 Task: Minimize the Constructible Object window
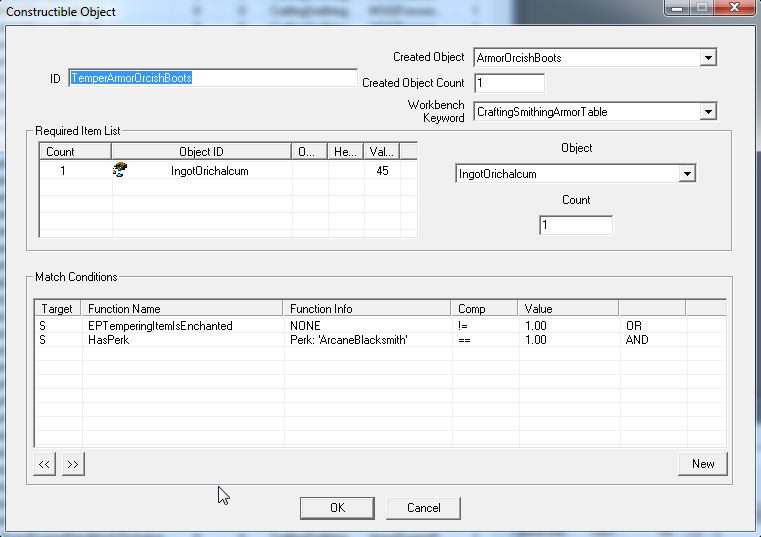click(677, 7)
